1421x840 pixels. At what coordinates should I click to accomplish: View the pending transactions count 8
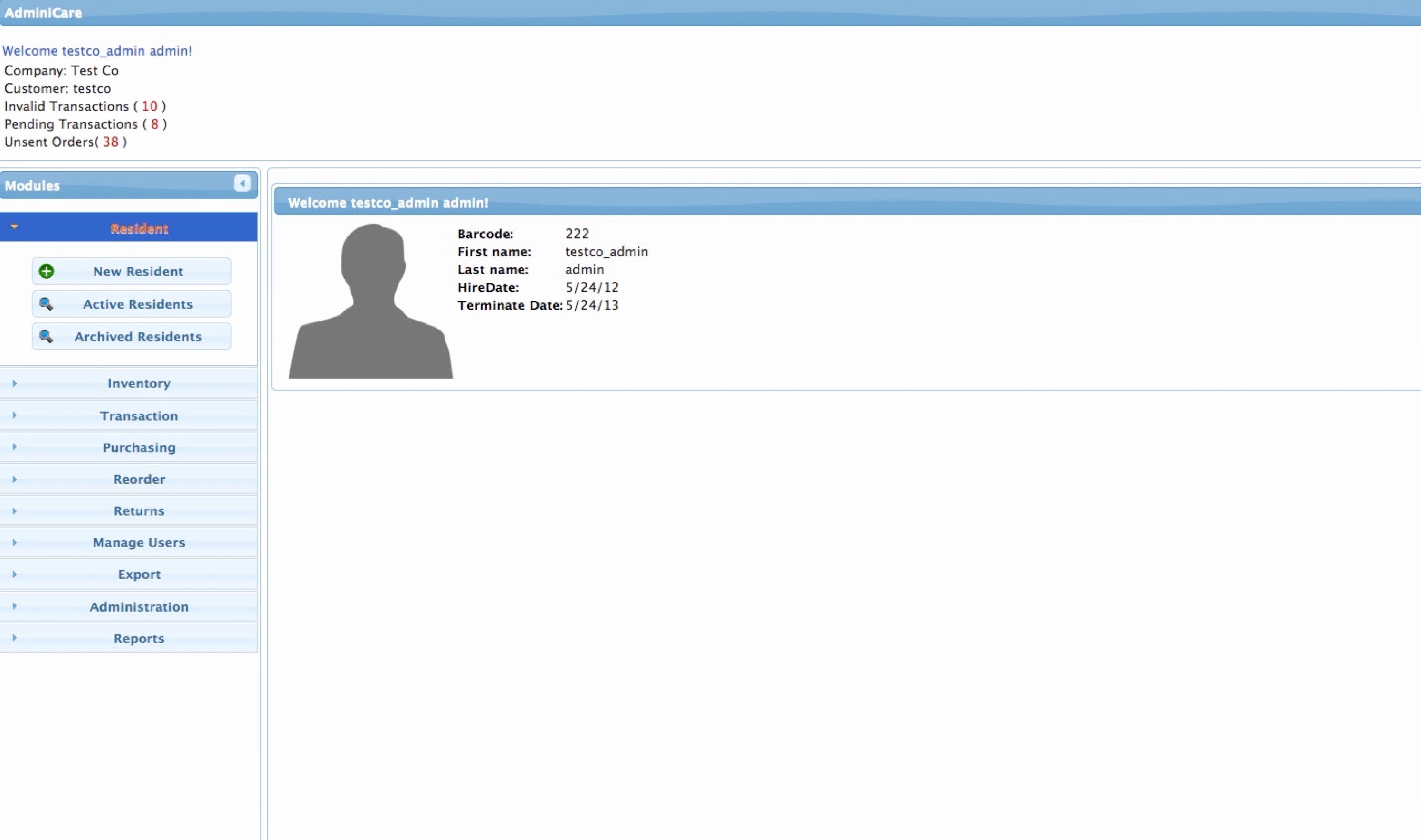pyautogui.click(x=154, y=124)
